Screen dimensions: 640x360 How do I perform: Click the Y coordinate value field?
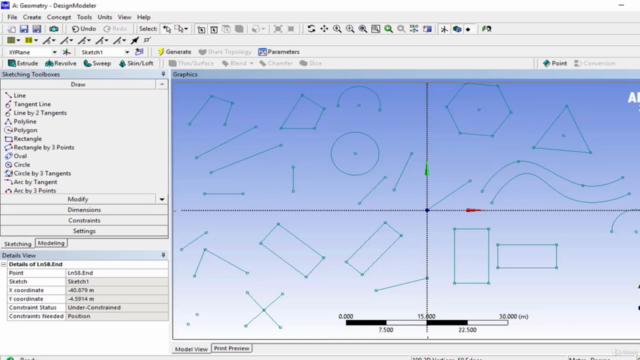(117, 299)
